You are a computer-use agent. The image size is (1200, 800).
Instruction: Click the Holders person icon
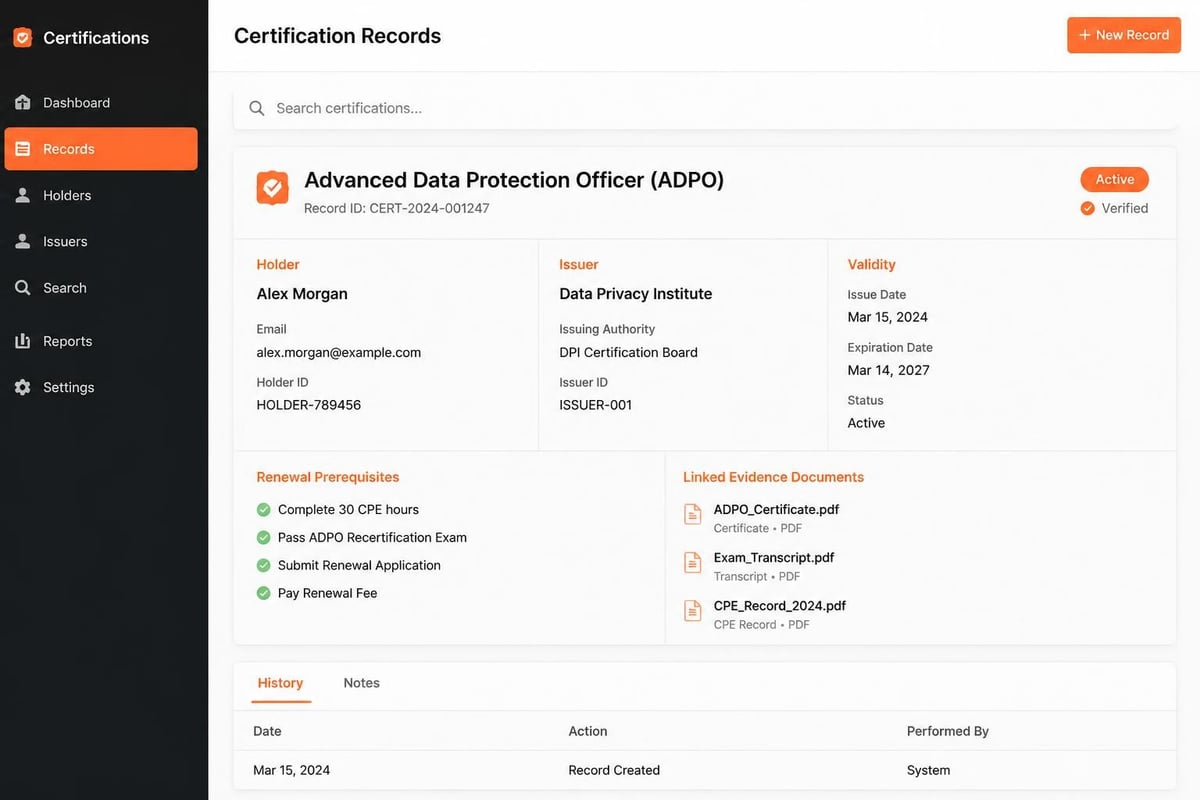23,195
